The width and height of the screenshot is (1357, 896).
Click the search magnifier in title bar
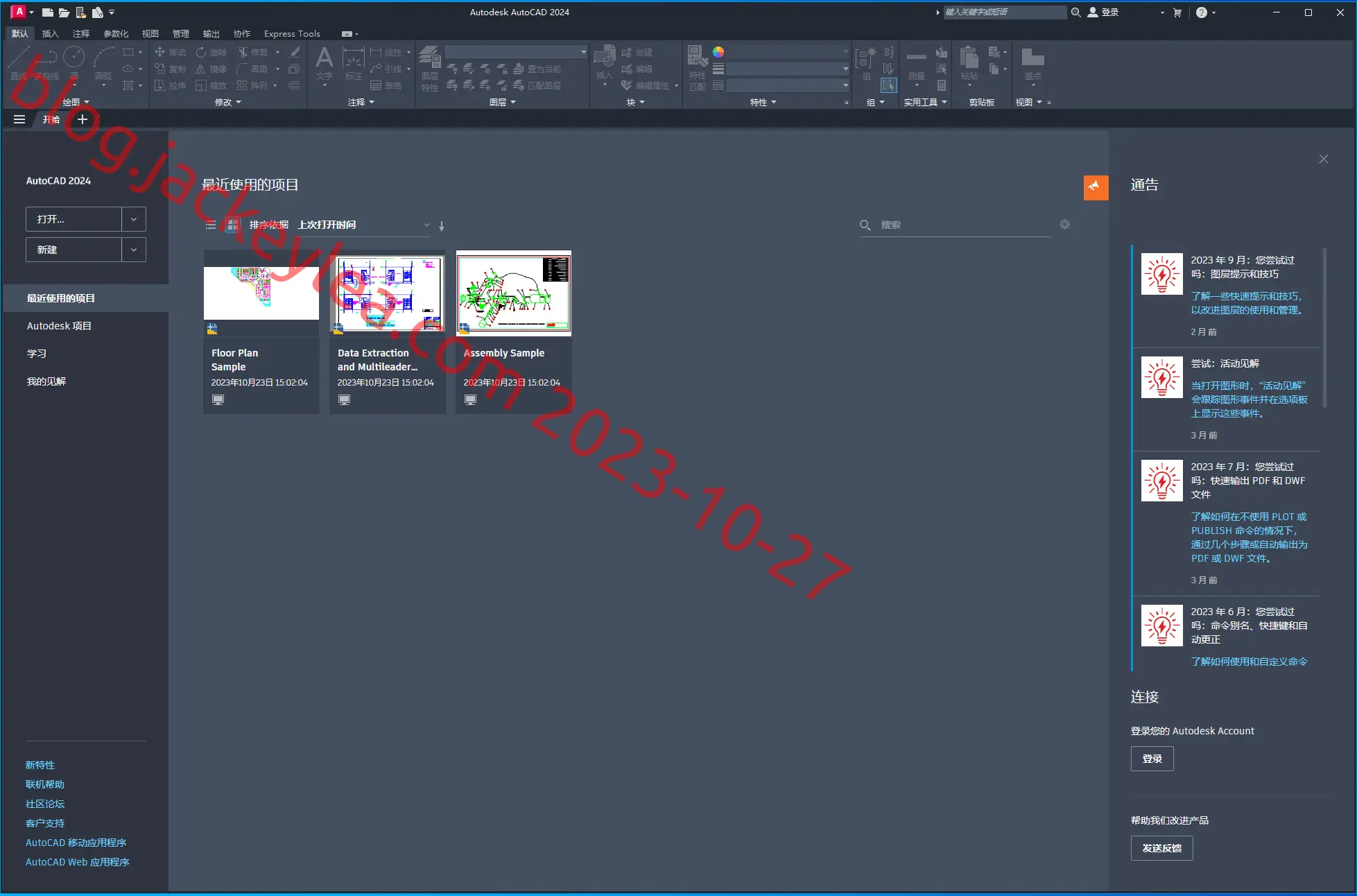click(1075, 12)
